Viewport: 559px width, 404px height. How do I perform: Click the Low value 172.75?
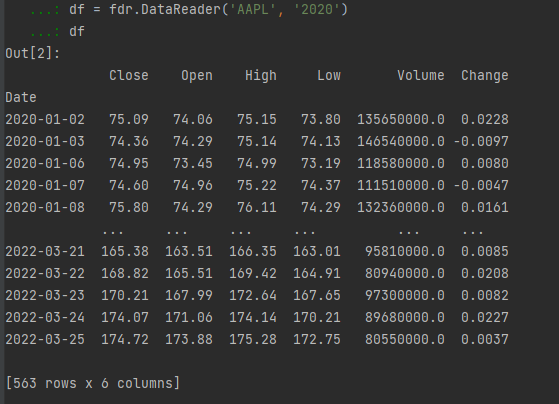(x=317, y=339)
